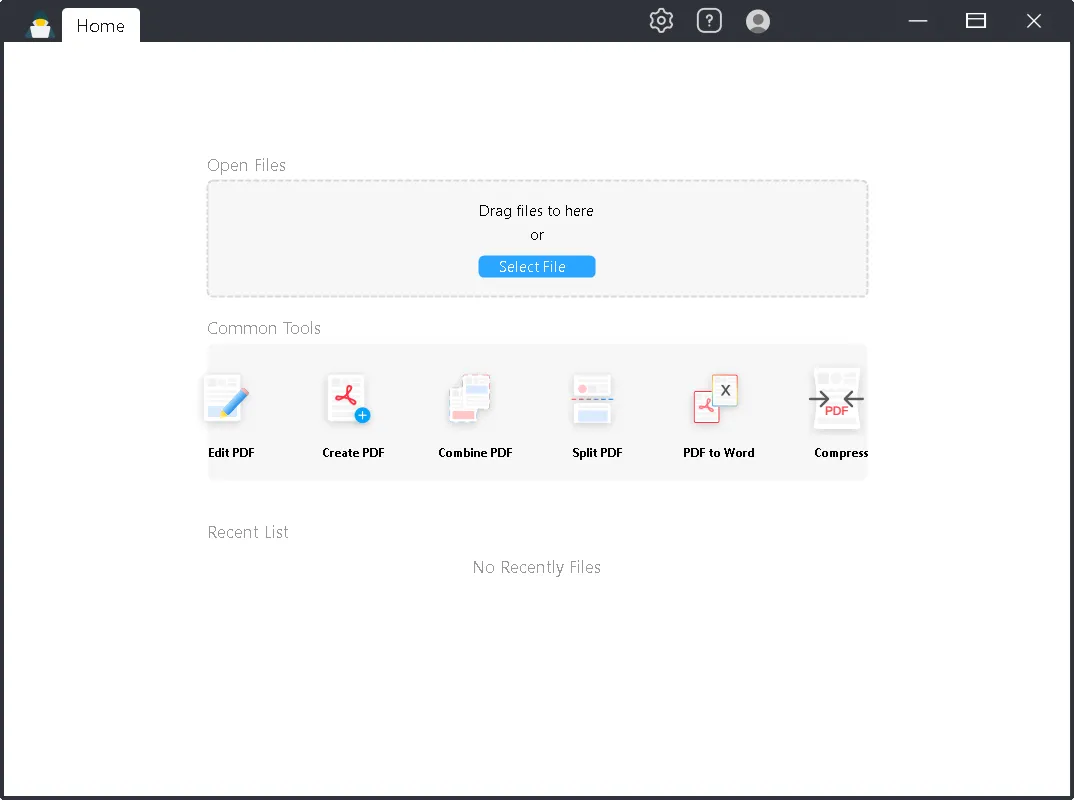The image size is (1074, 800).
Task: Start the PDF to Word converter icon
Action: point(716,400)
